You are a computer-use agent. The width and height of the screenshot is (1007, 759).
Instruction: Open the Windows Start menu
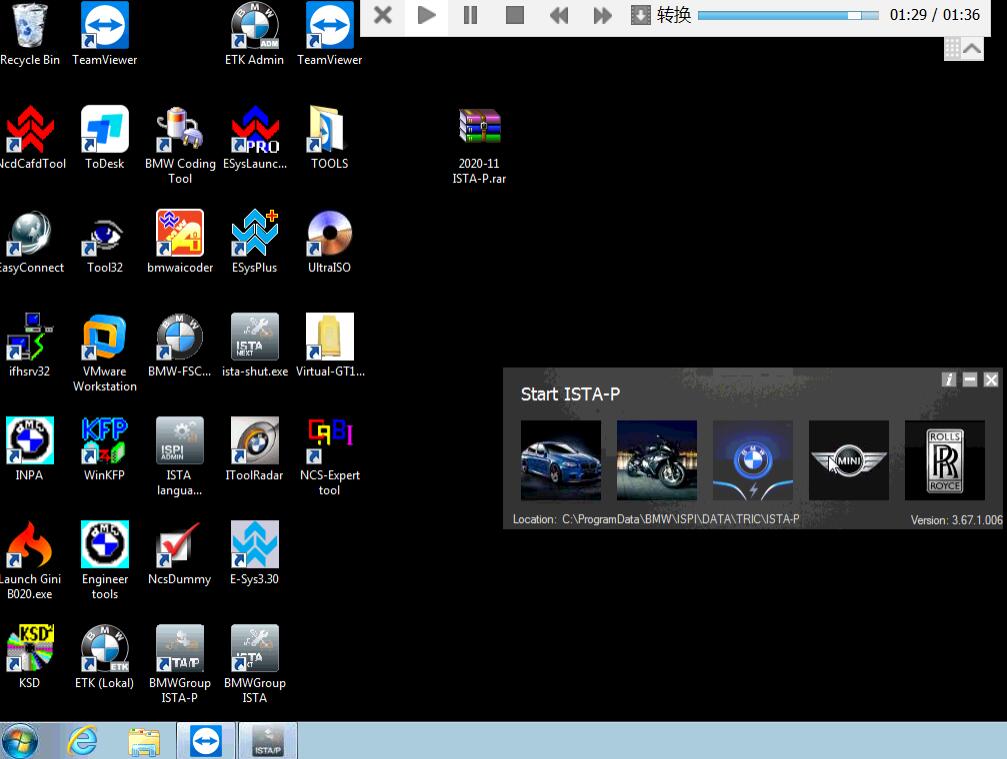(x=20, y=740)
